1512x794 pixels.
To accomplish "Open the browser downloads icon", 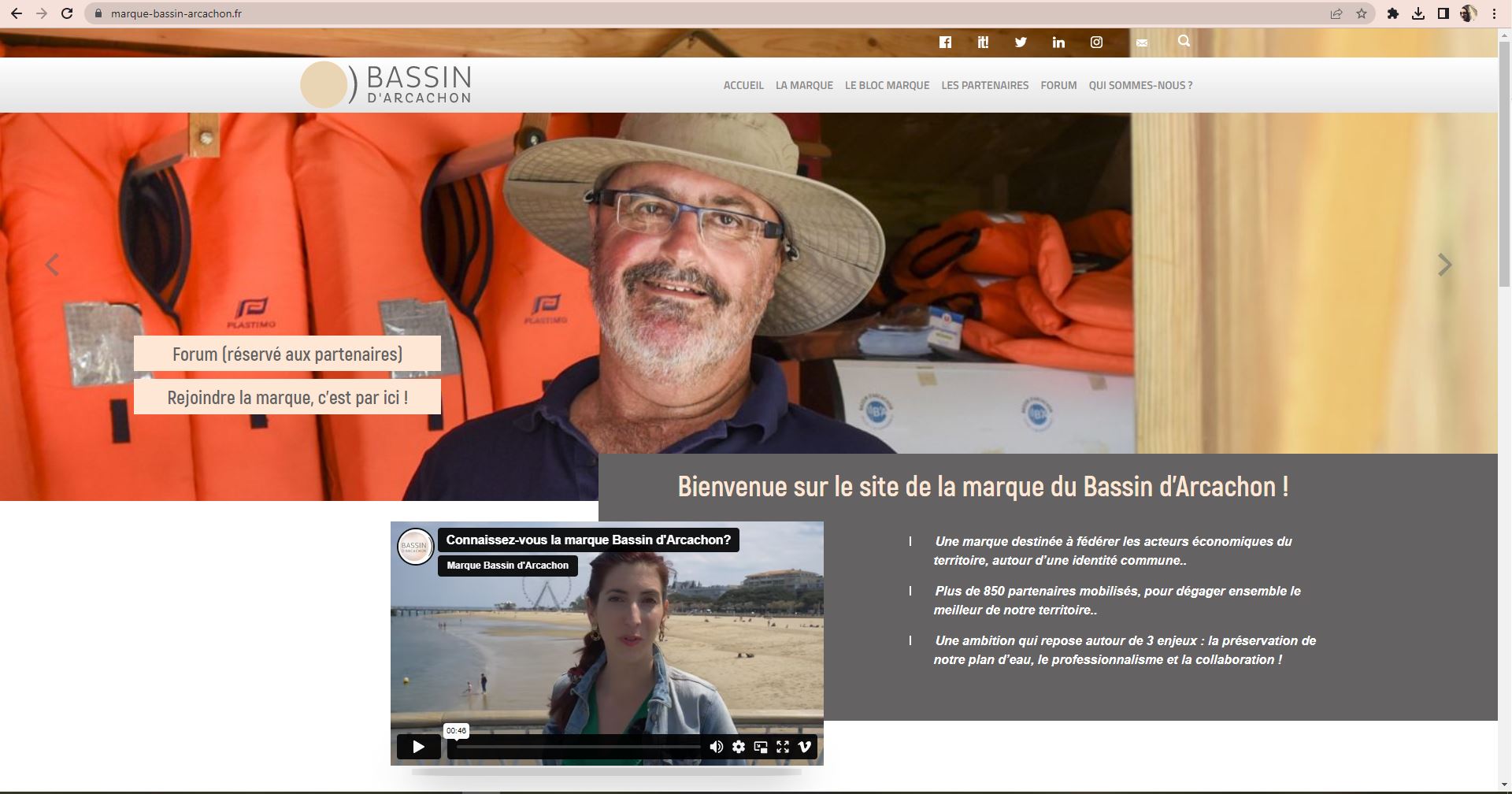I will point(1417,13).
